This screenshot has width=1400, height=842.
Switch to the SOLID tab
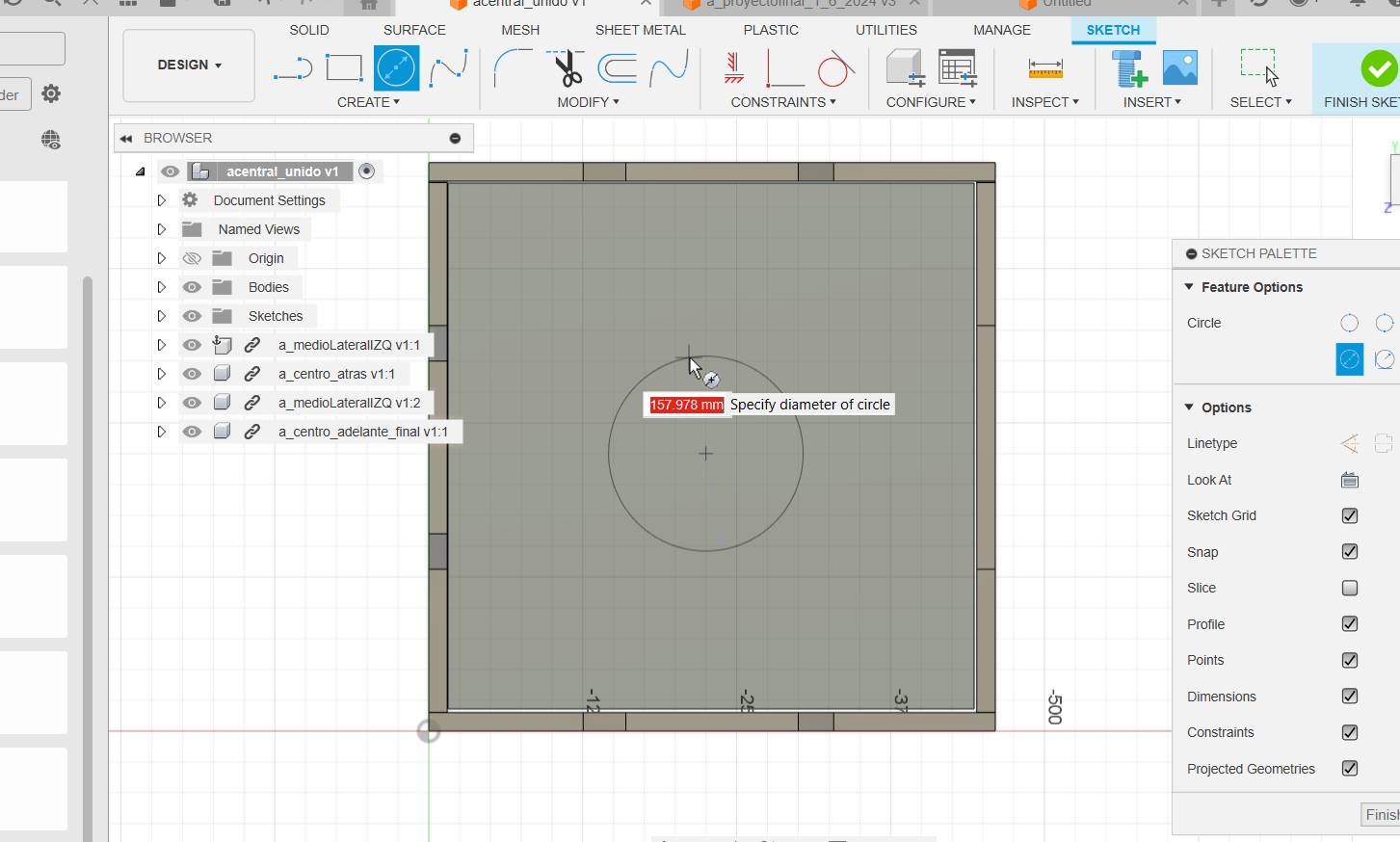click(x=309, y=30)
